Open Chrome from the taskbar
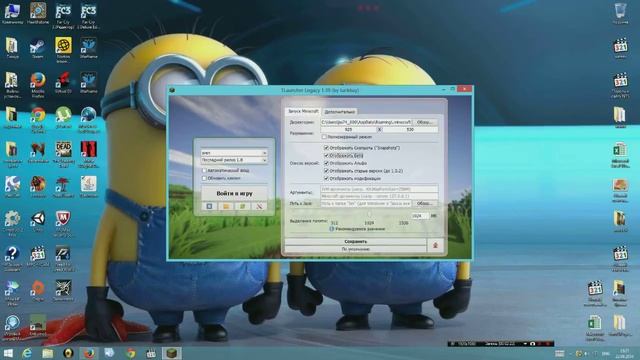This screenshot has width=640, height=360. [x=131, y=353]
